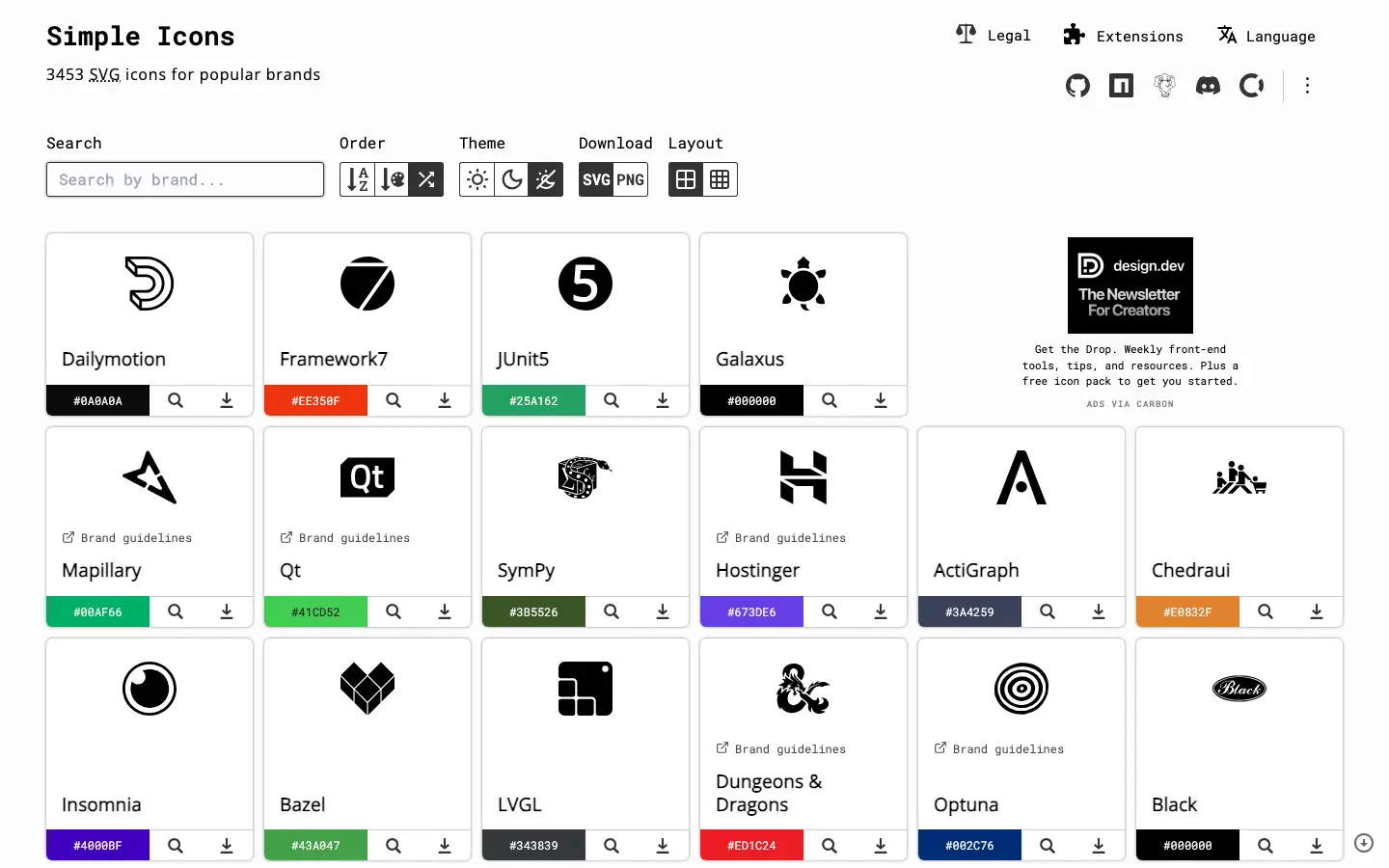Image resolution: width=1389 pixels, height=868 pixels.
Task: Click the ADS VIA CARBON link
Action: click(1130, 404)
